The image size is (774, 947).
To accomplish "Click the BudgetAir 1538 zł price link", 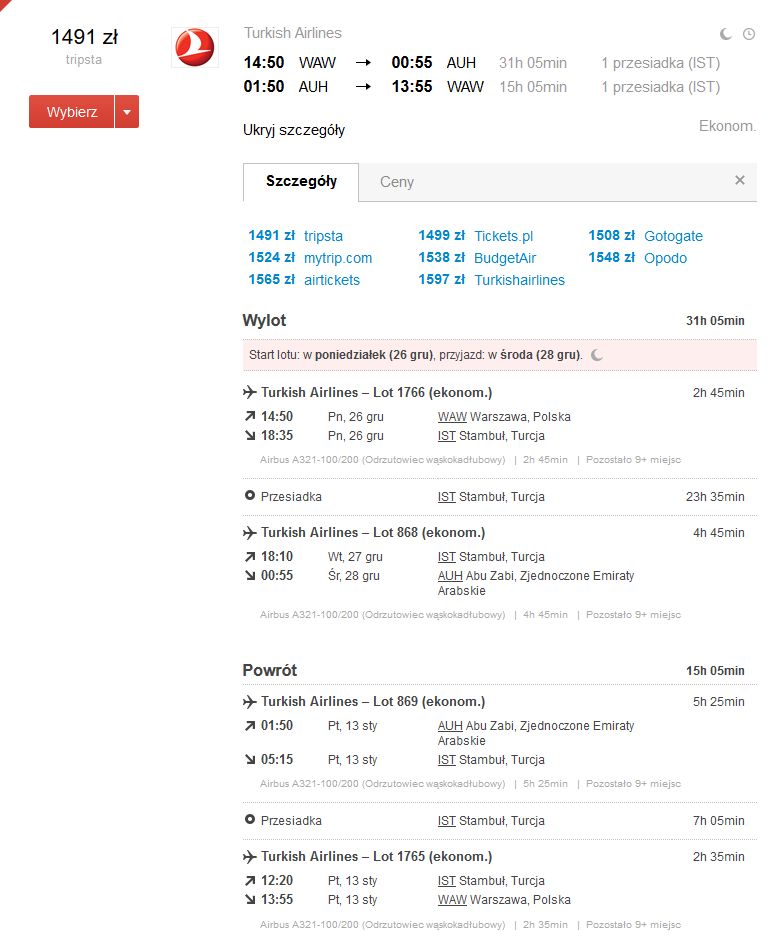I will pyautogui.click(x=477, y=258).
